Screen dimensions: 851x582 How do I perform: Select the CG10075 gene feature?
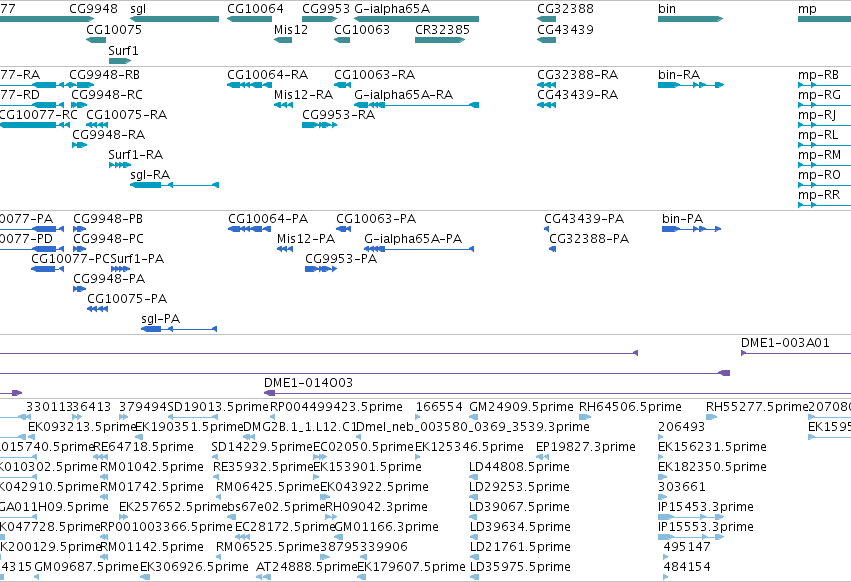coord(96,40)
